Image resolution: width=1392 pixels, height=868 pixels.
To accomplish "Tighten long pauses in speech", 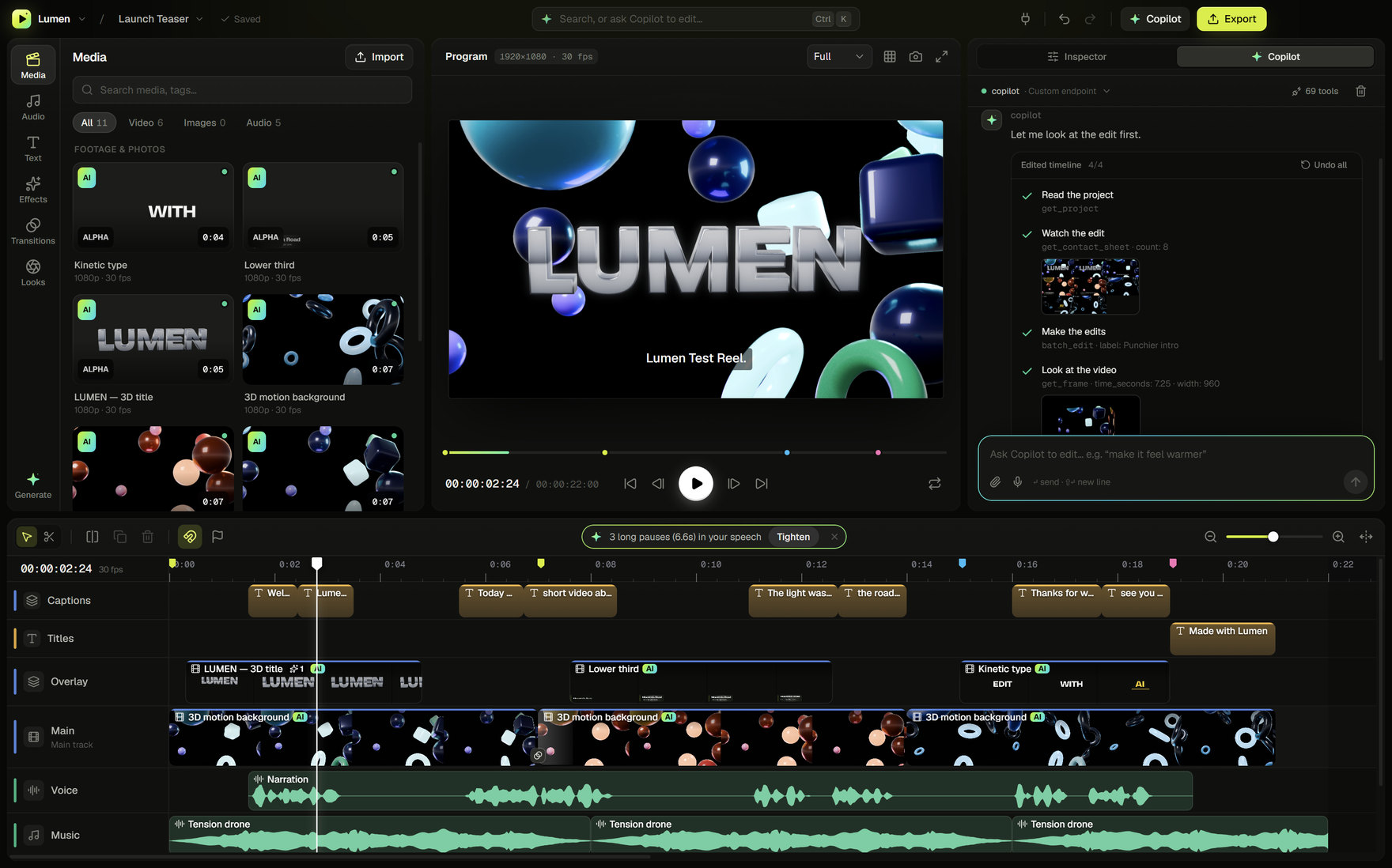I will pos(793,537).
